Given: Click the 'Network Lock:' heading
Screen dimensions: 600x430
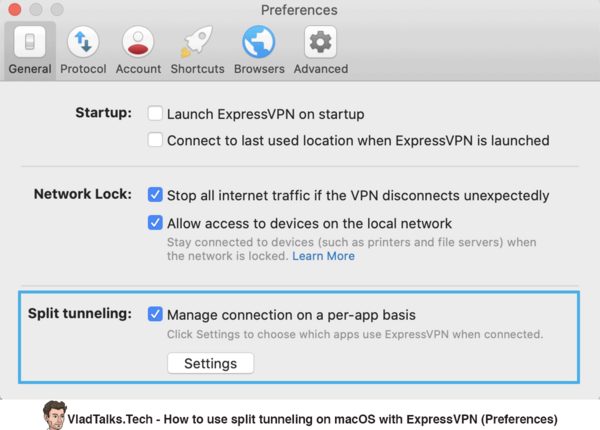Looking at the screenshot, I should point(83,194).
